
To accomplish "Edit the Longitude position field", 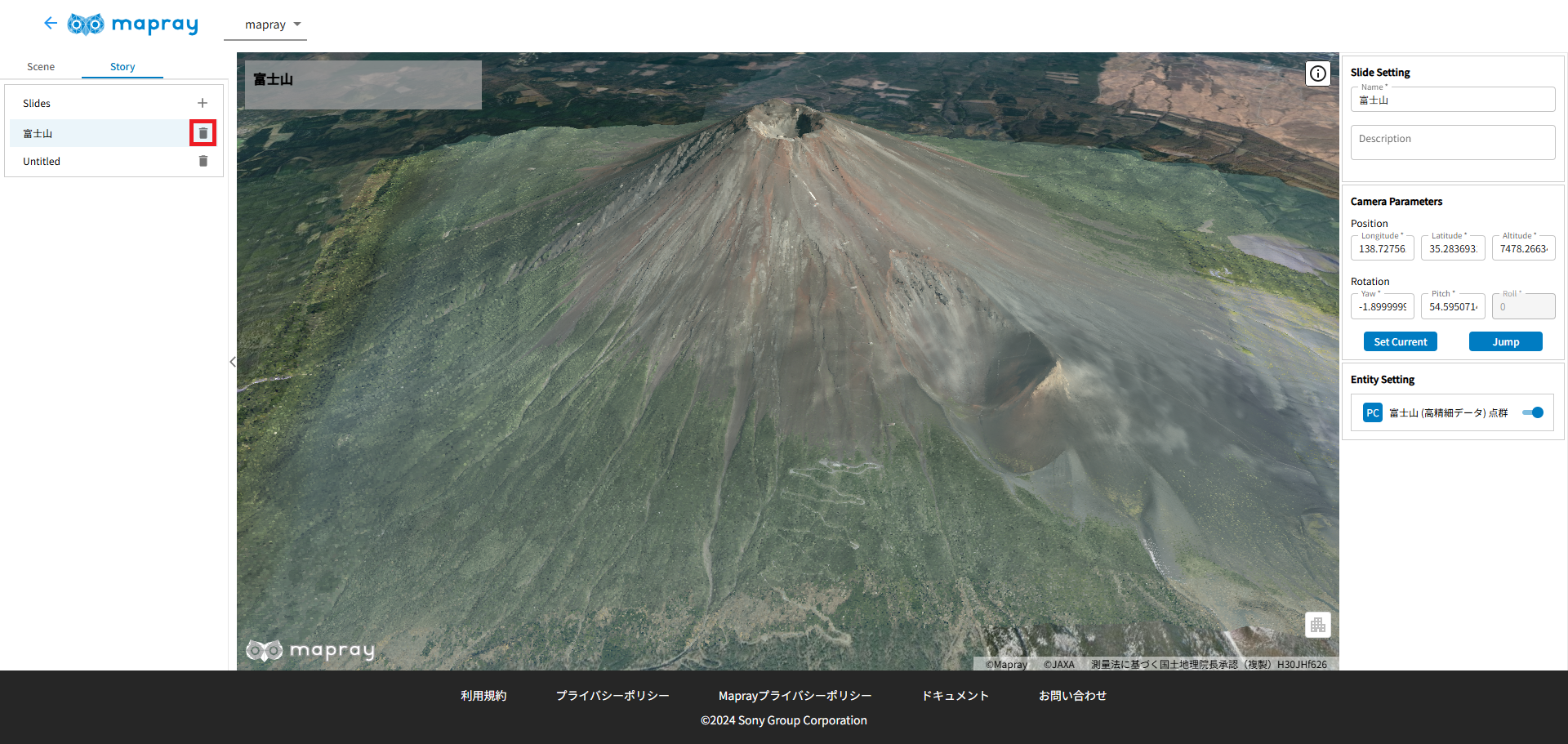I will [1382, 249].
